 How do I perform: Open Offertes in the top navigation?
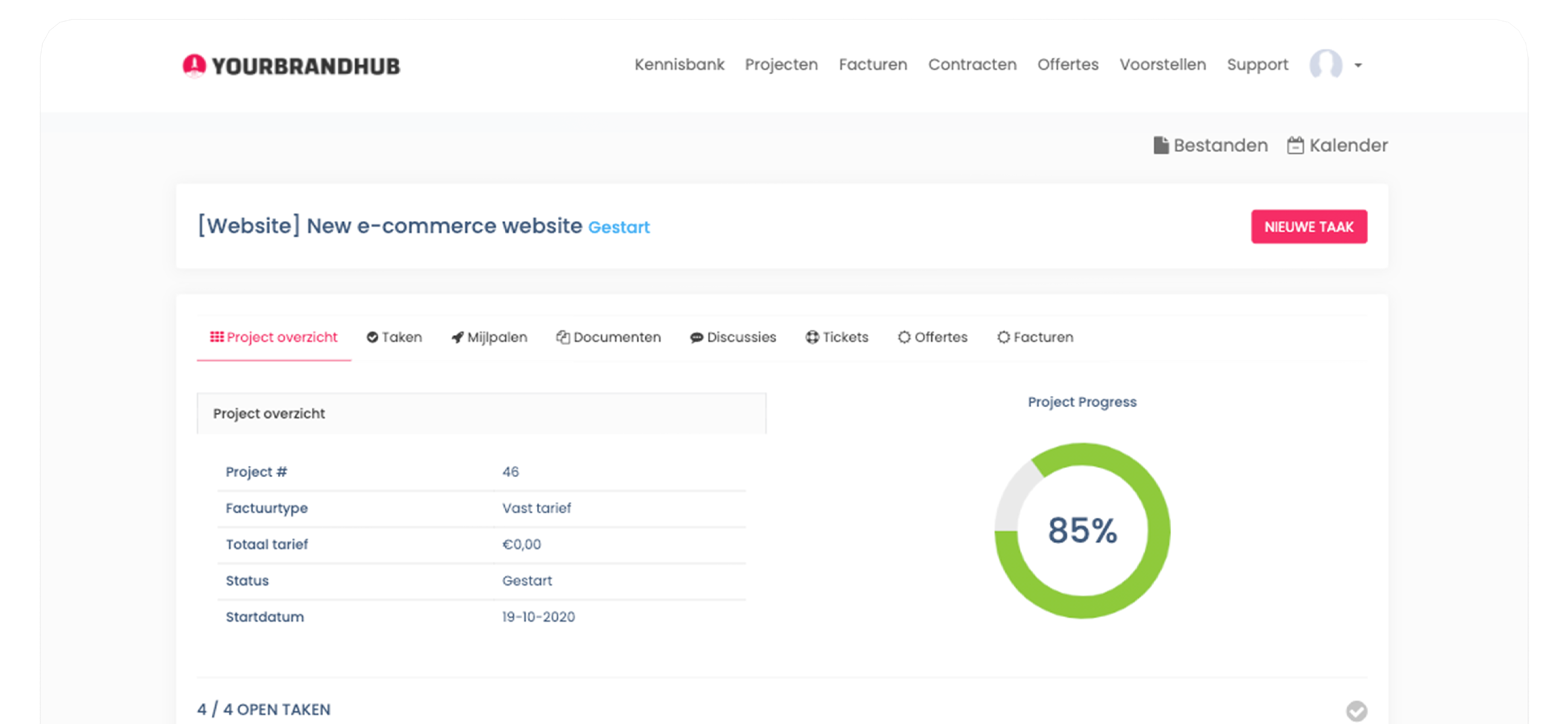(x=1067, y=65)
